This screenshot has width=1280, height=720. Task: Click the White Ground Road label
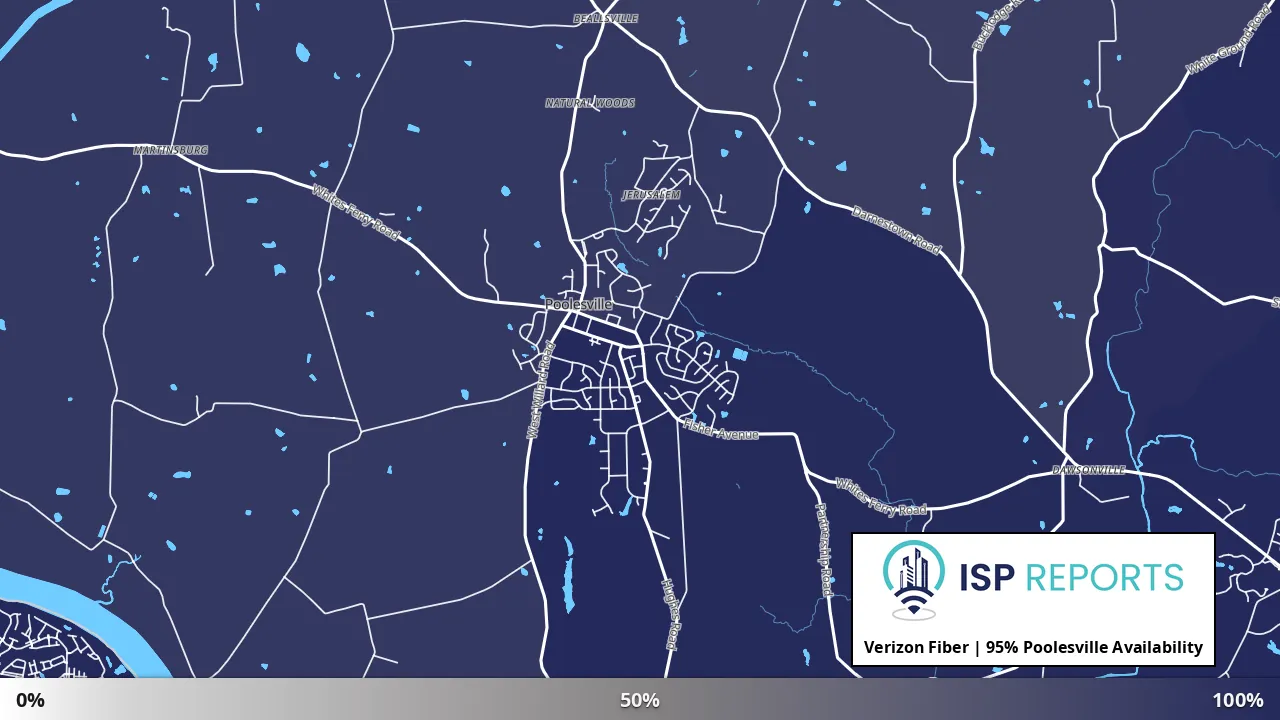1228,38
